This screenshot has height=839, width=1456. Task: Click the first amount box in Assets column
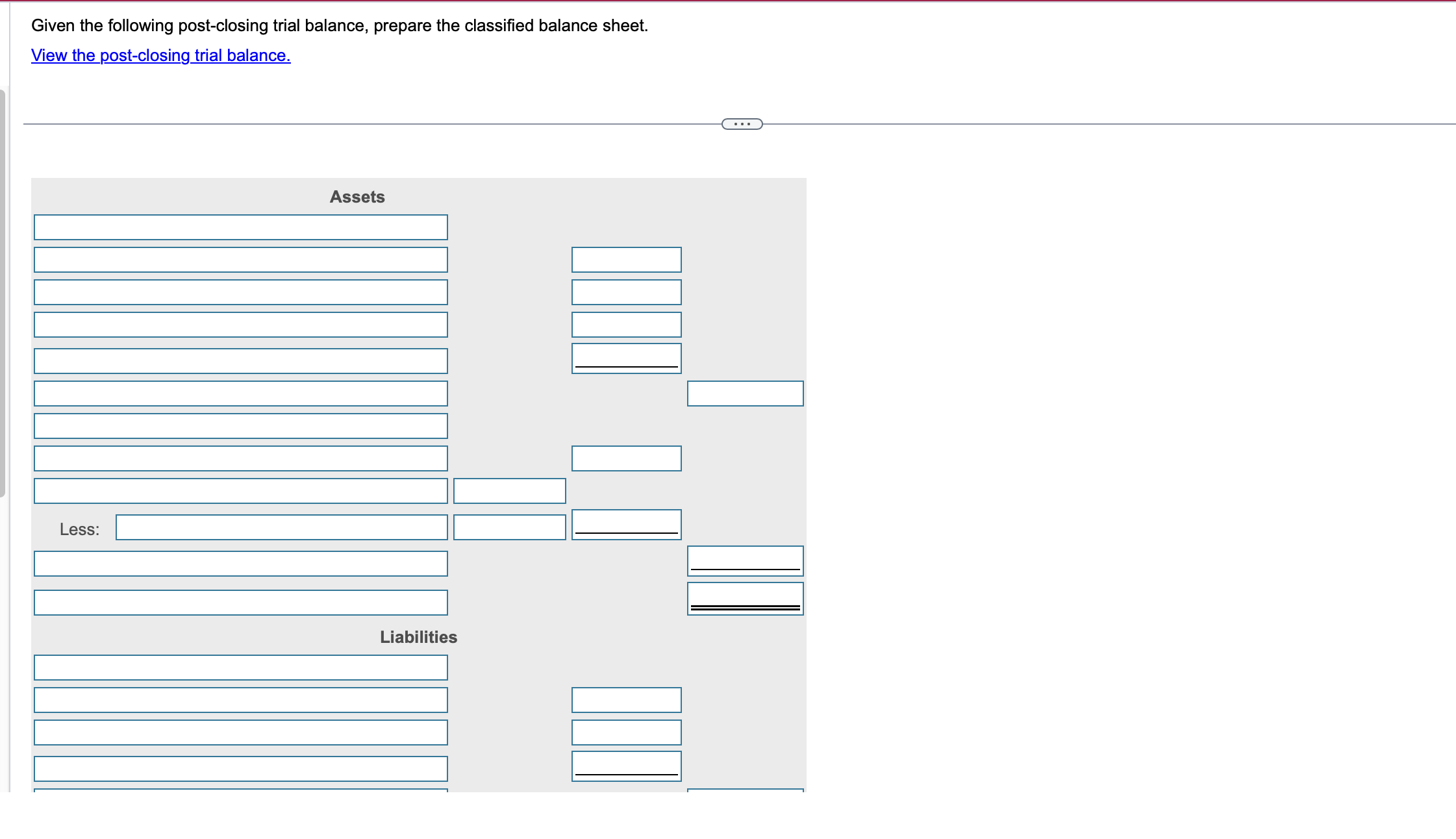pos(625,259)
